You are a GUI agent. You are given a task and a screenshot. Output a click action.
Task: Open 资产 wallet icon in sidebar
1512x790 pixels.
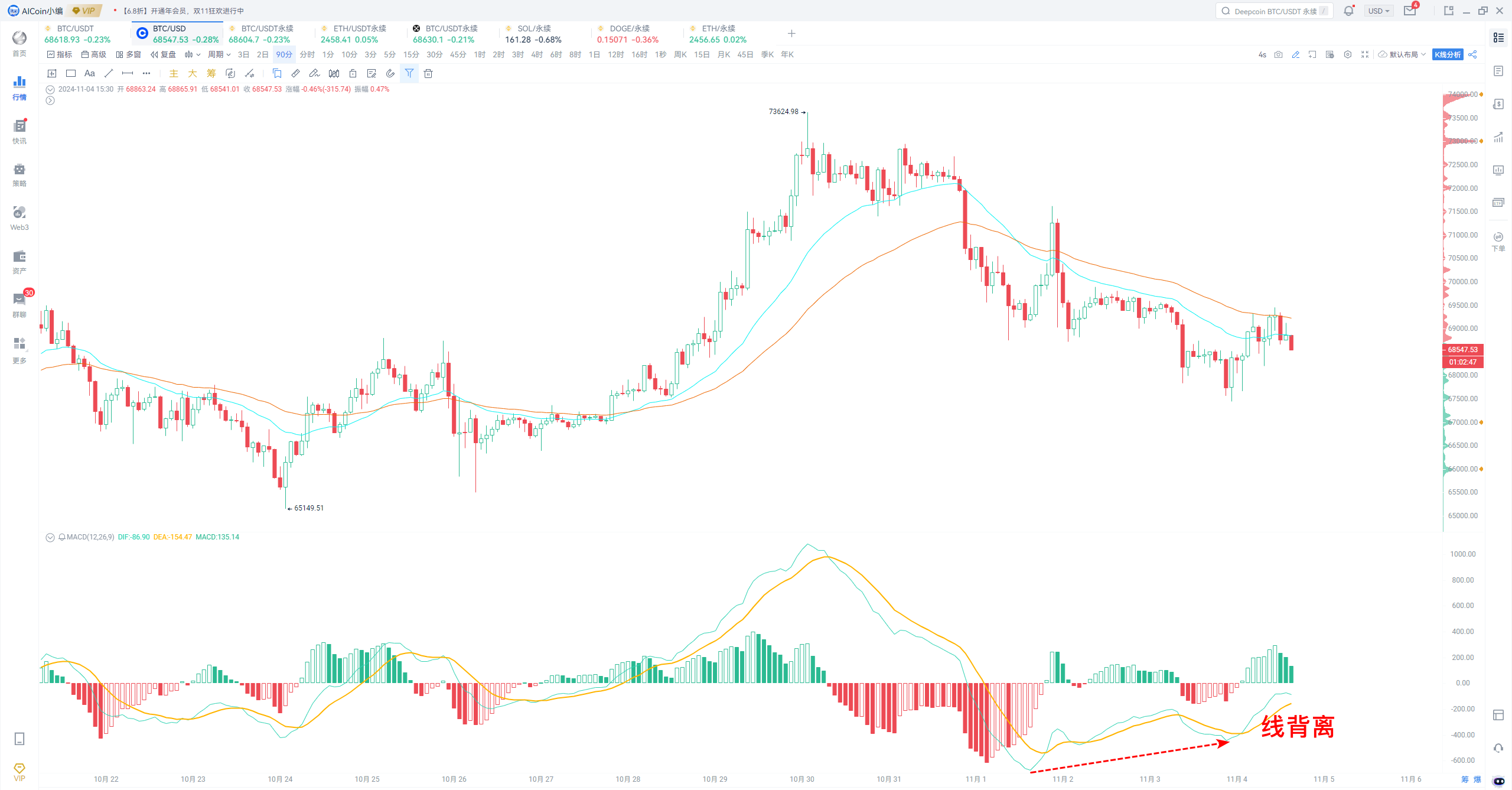tap(19, 262)
